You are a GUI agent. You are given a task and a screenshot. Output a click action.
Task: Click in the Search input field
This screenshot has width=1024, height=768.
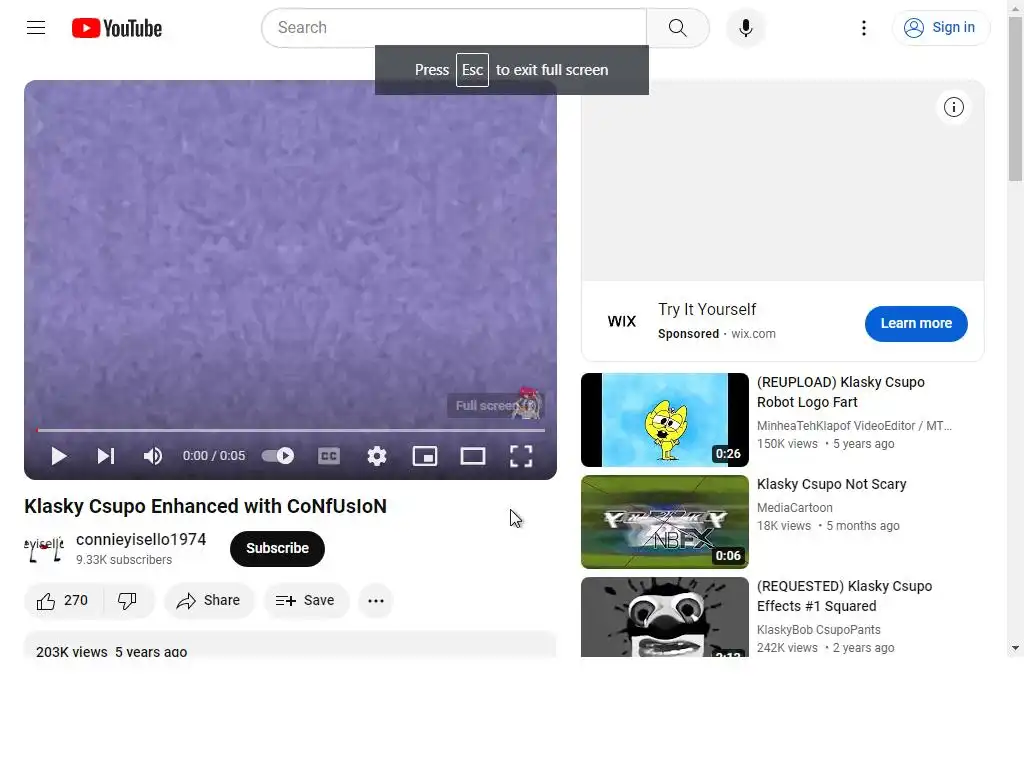(x=454, y=27)
